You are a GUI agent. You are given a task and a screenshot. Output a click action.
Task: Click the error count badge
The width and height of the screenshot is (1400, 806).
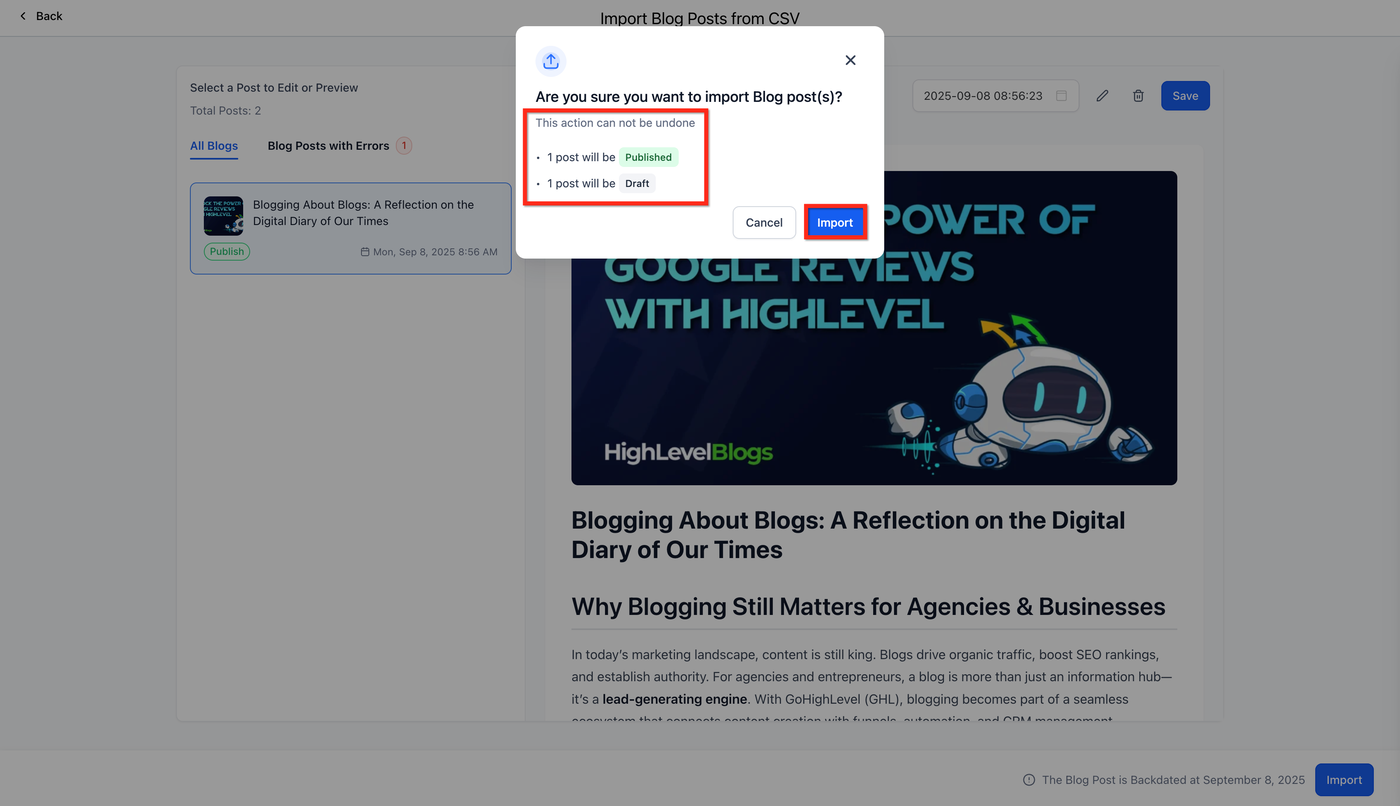click(x=404, y=146)
